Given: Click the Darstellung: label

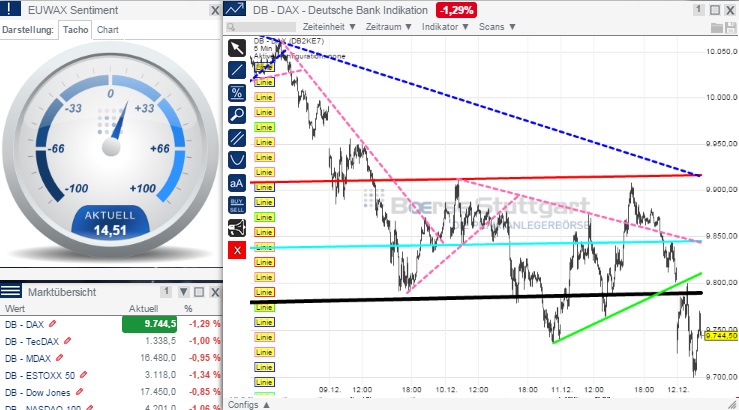Looking at the screenshot, I should coord(28,30).
